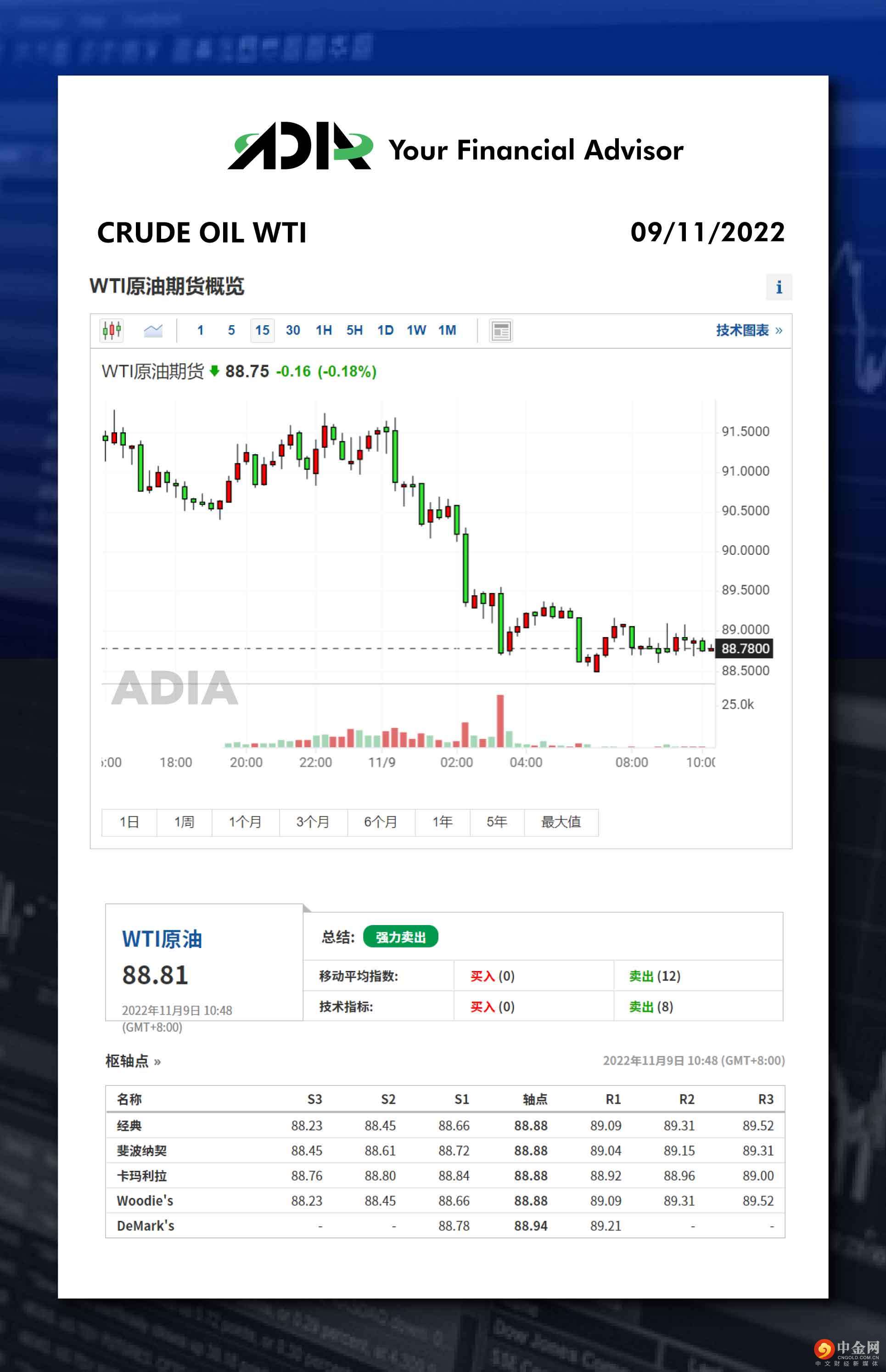Click the tallest red volume bar
Image resolution: width=886 pixels, height=1372 pixels.
[x=500, y=721]
